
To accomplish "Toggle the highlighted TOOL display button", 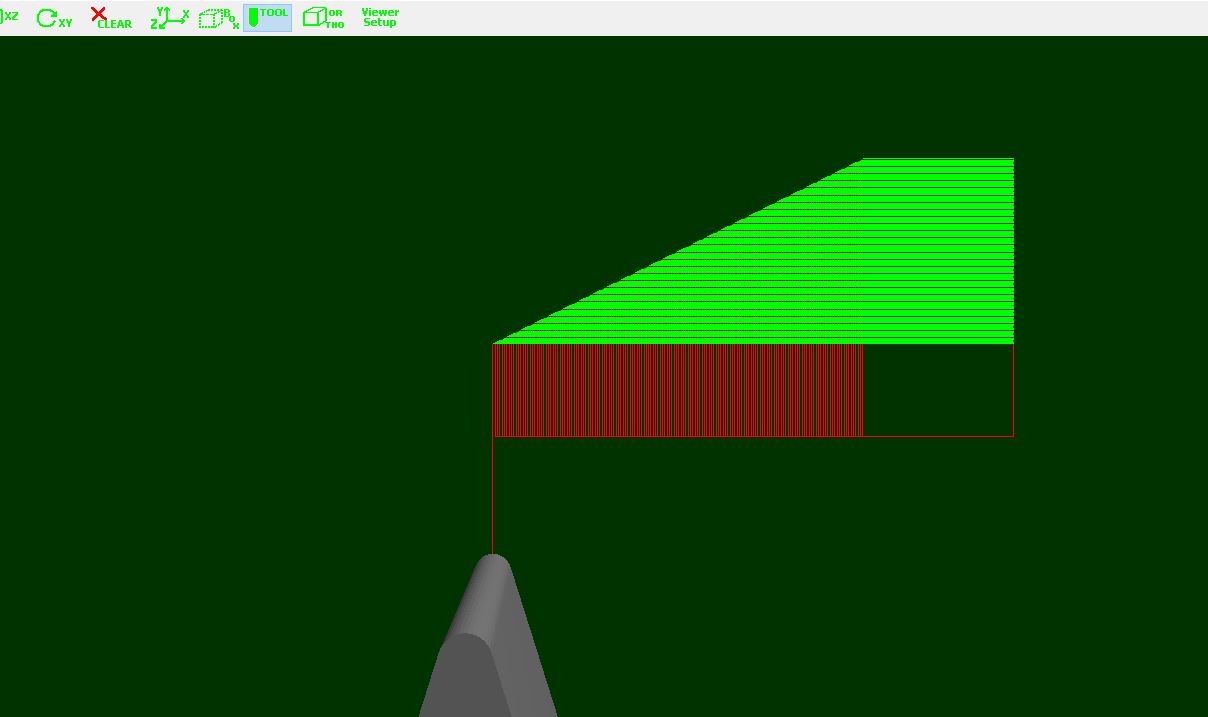I will coord(267,18).
